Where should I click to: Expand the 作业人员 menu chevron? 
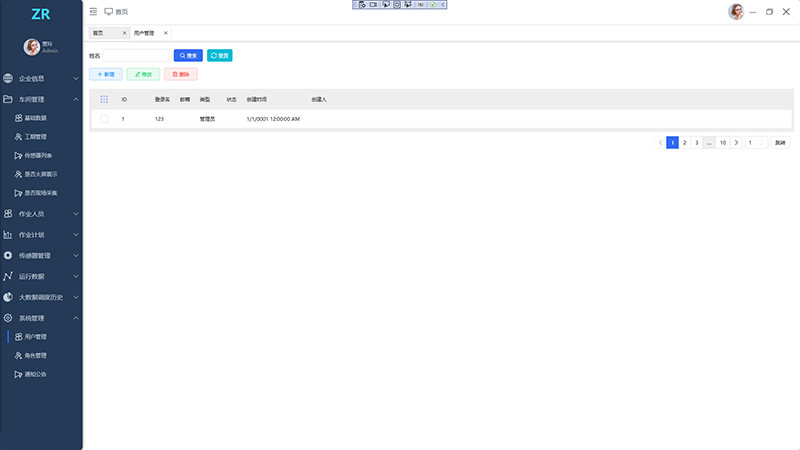76,214
